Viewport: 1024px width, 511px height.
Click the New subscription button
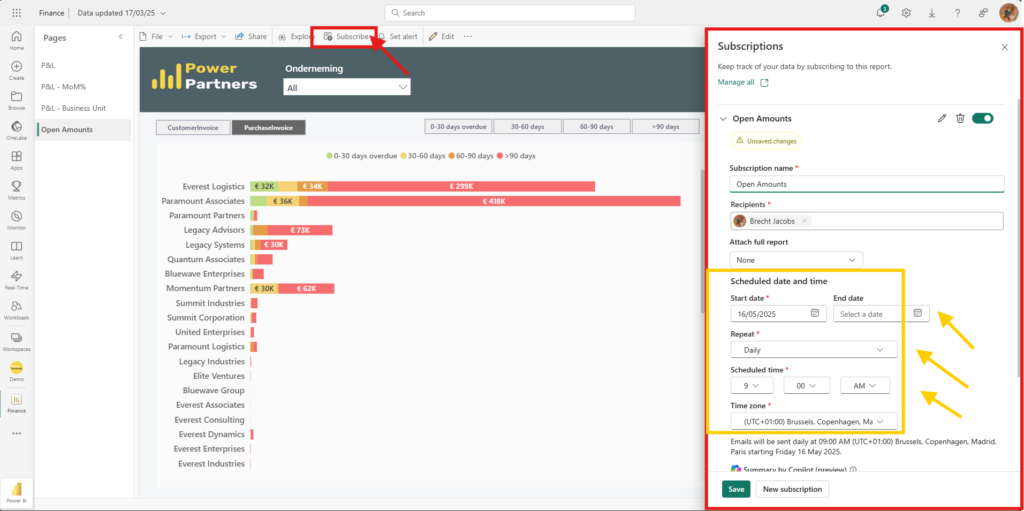pyautogui.click(x=792, y=489)
